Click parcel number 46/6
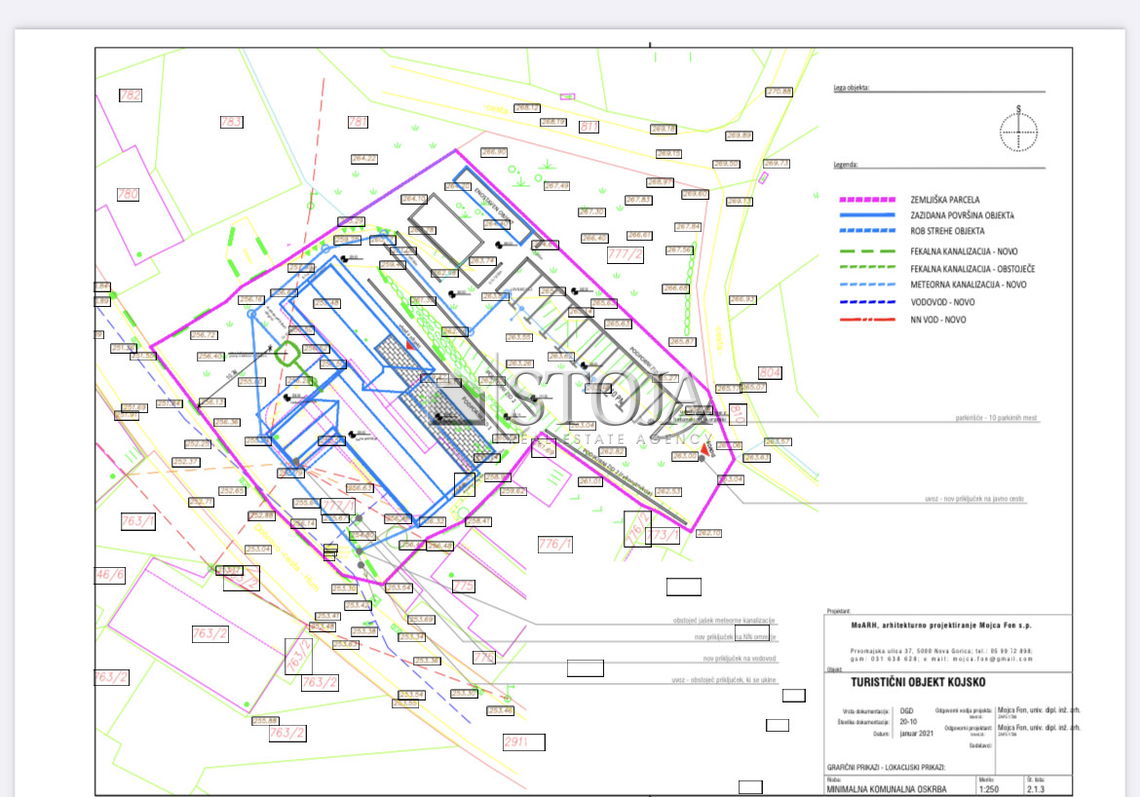 click(111, 575)
